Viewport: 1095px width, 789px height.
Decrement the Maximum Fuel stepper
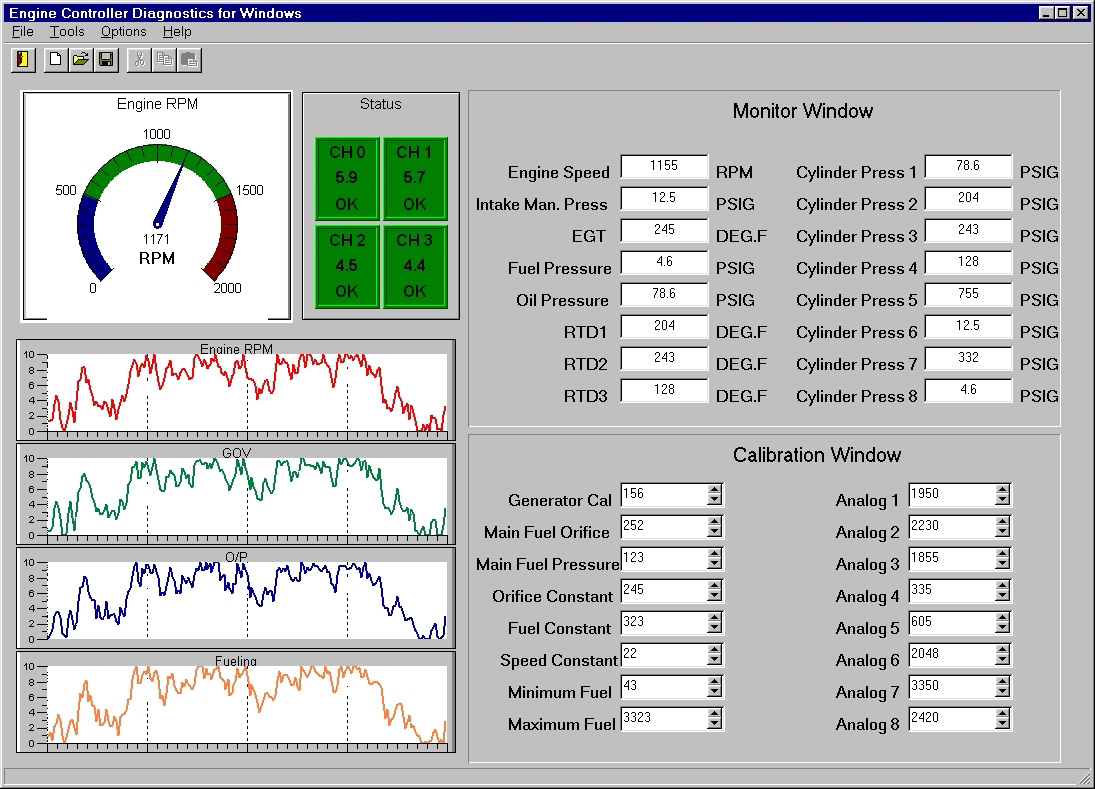(x=714, y=724)
